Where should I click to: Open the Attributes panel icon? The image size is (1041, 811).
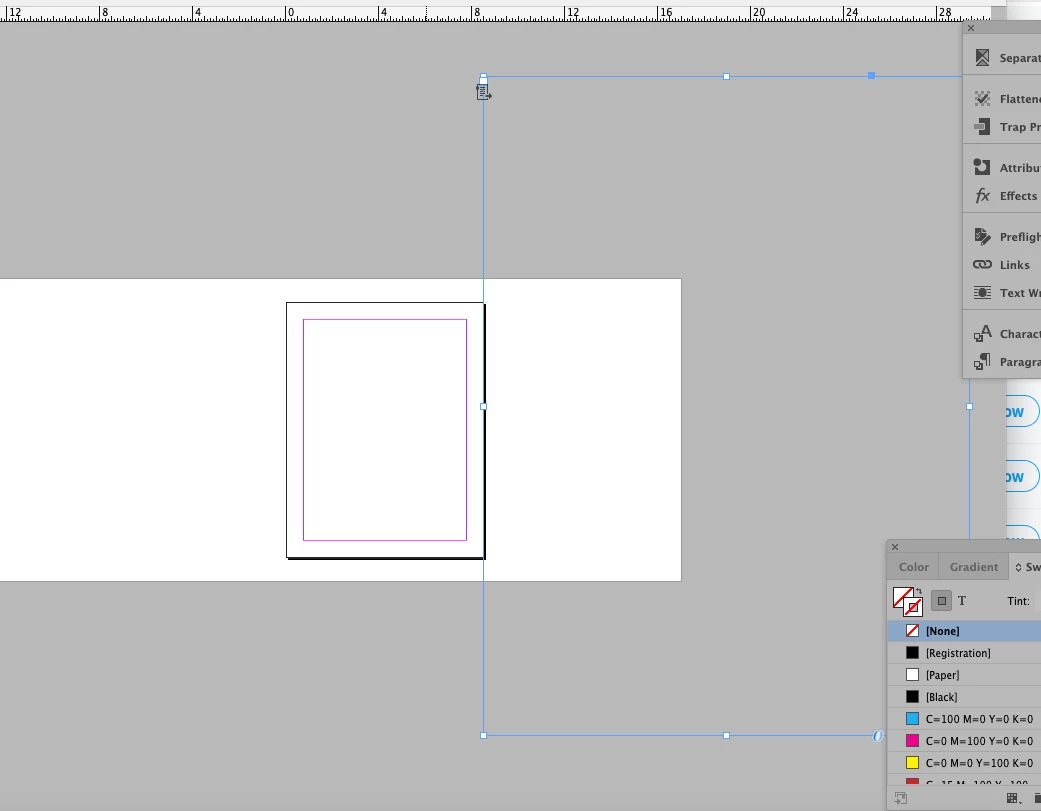pos(982,167)
